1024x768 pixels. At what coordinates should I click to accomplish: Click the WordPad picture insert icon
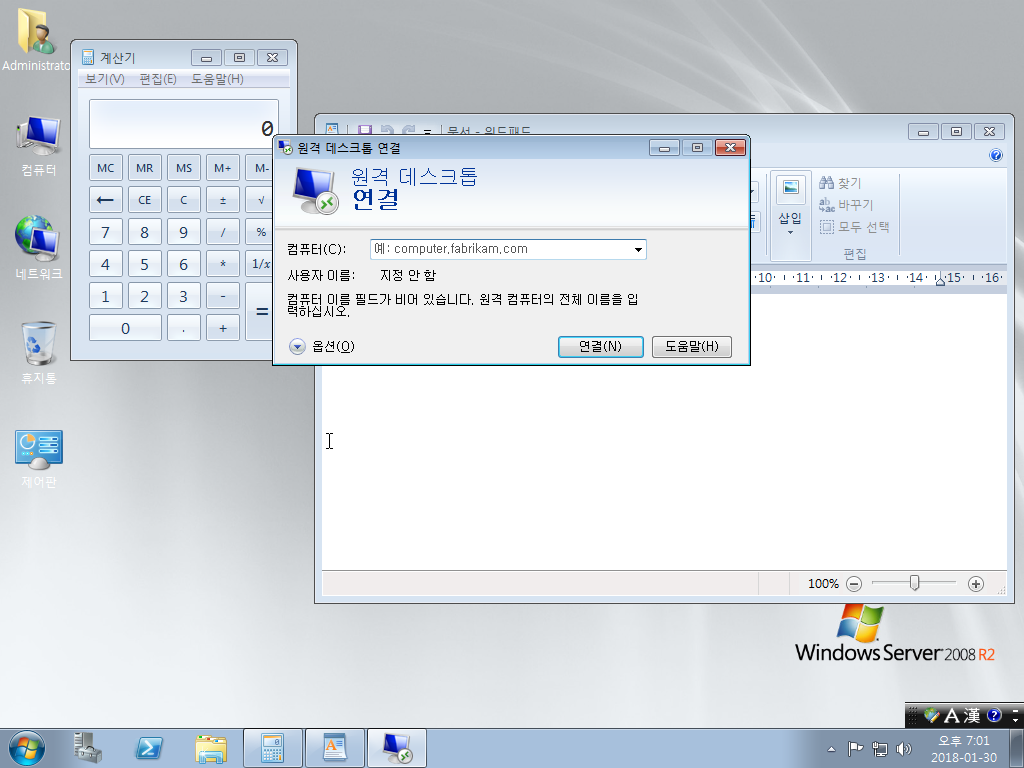(790, 188)
